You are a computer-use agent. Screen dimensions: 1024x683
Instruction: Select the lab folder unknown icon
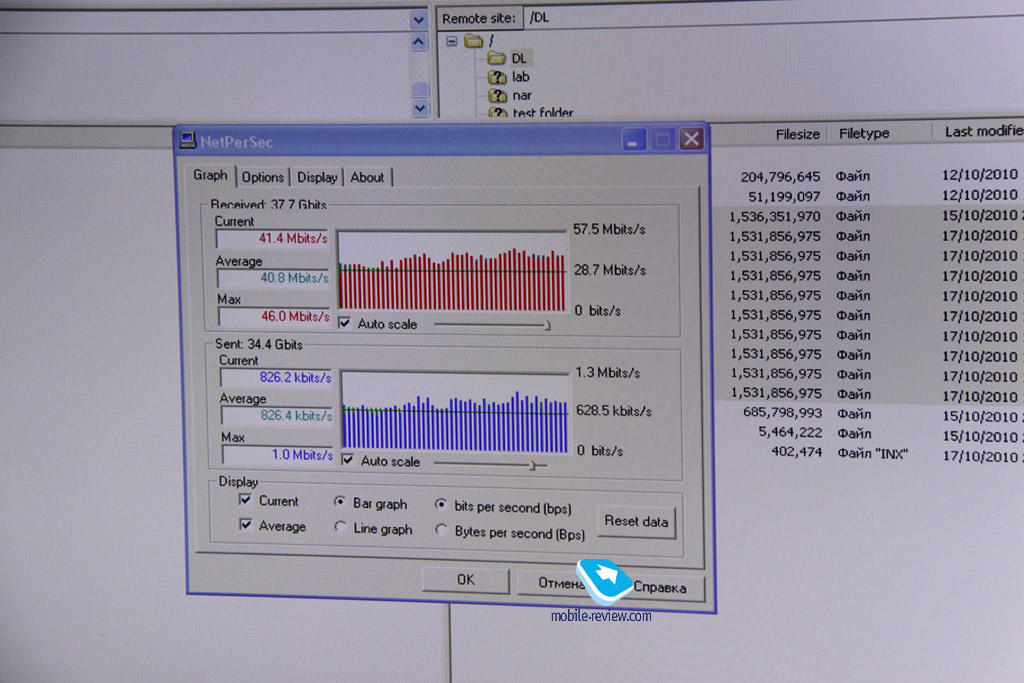pos(498,77)
